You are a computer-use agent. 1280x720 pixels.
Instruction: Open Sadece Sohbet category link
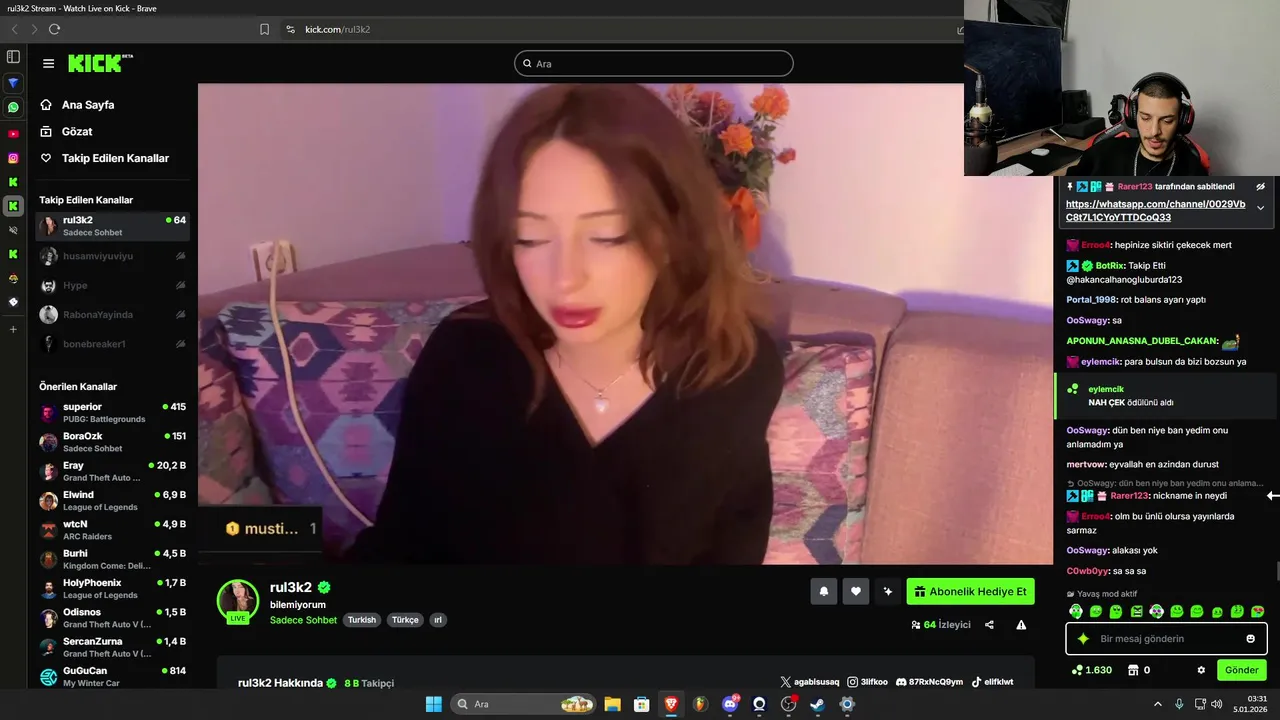pos(303,620)
